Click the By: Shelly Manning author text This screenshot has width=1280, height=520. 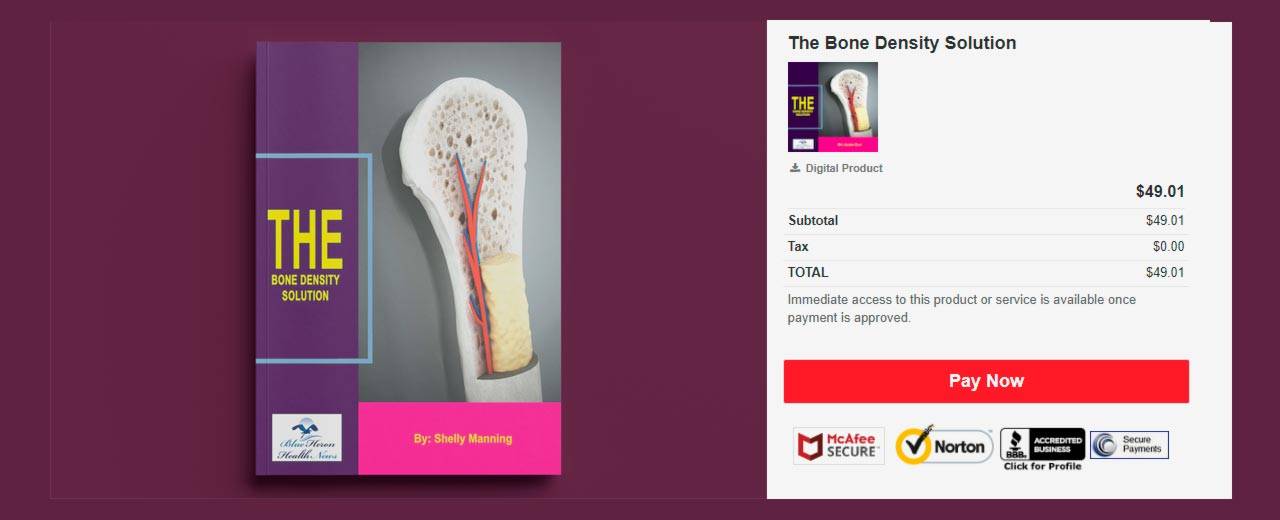(x=463, y=439)
